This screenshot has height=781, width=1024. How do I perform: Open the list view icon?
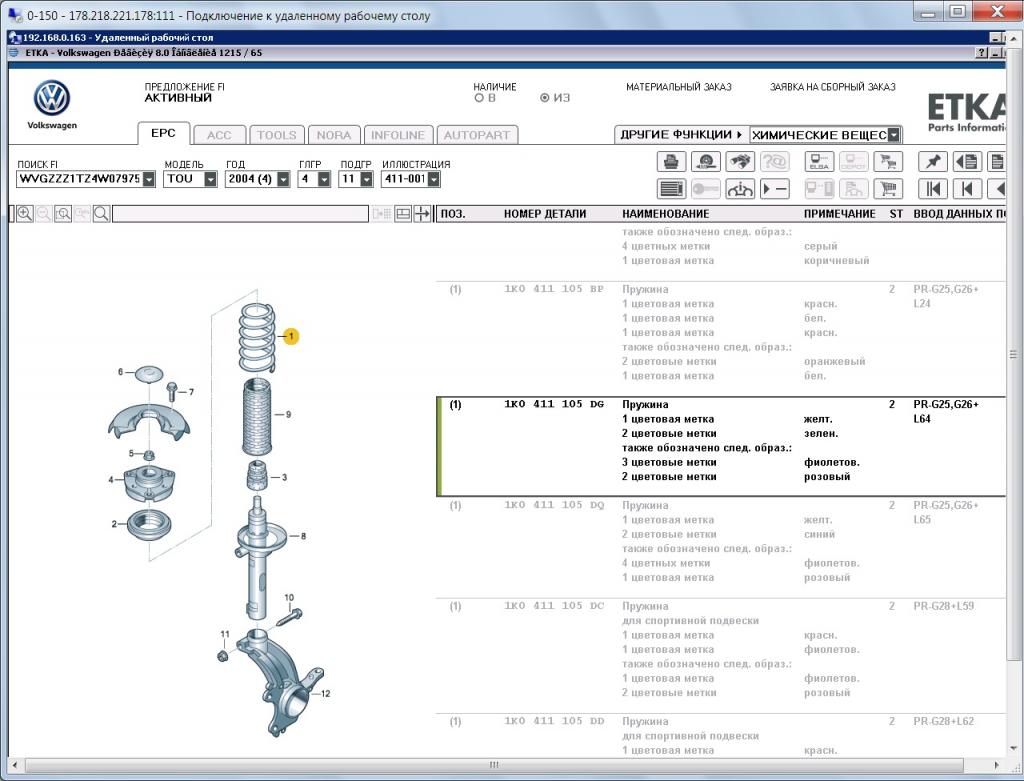pos(671,189)
